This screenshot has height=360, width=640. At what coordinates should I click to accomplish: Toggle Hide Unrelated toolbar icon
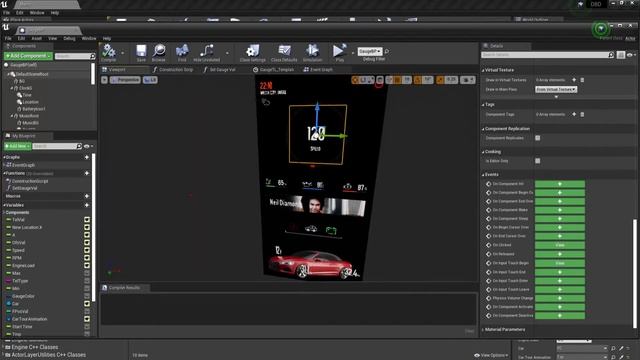(x=207, y=52)
